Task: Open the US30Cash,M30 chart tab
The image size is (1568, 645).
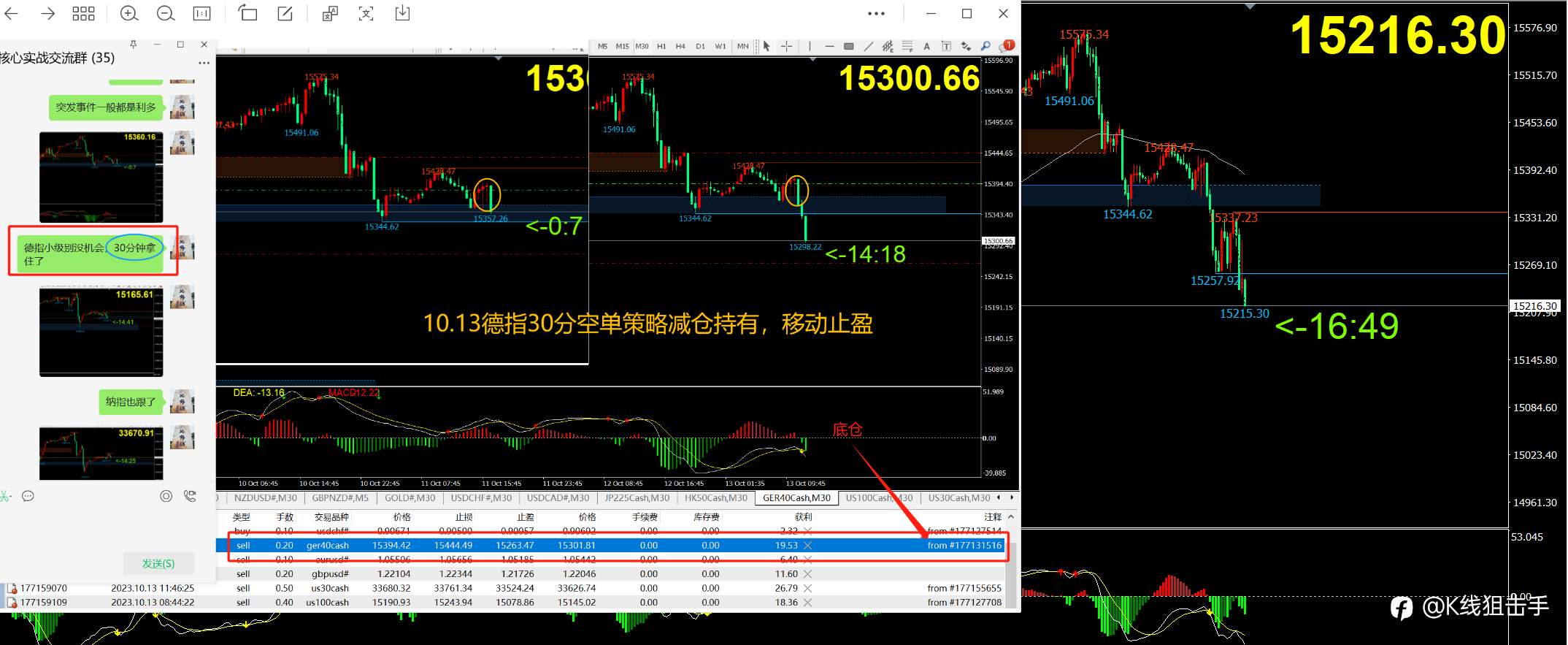Action: 959,498
